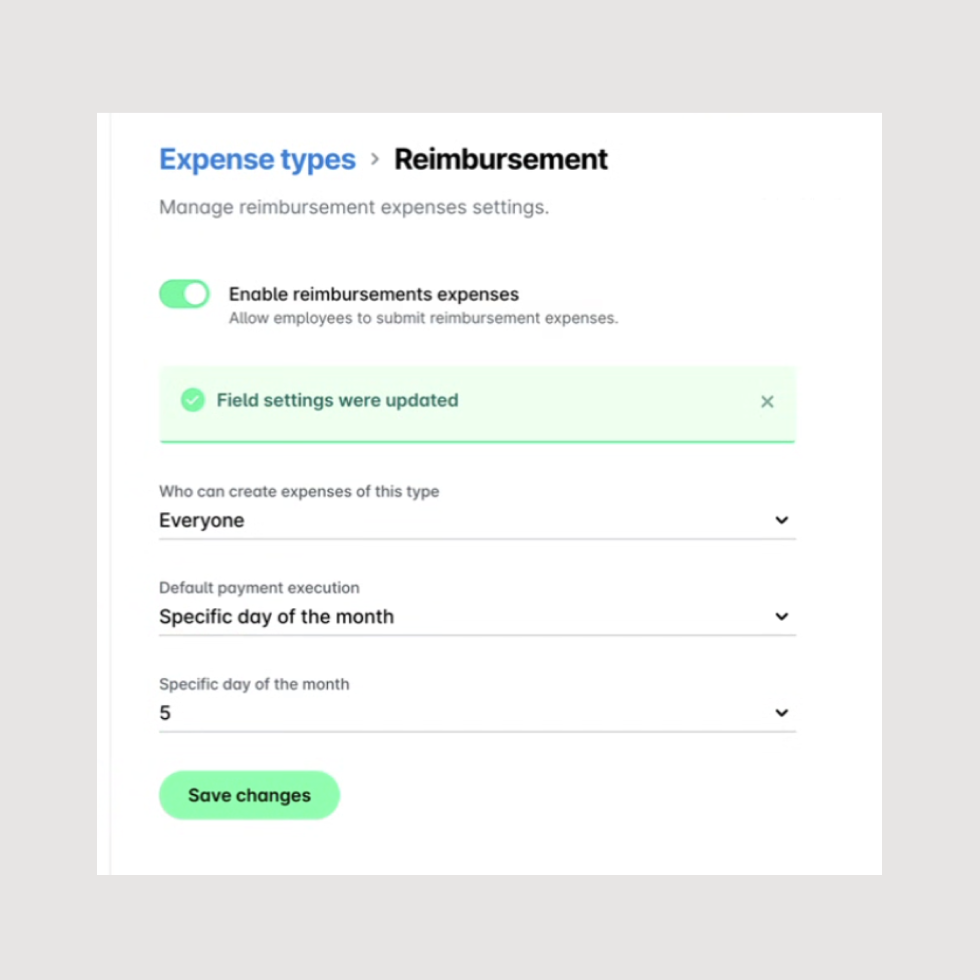Screen dimensions: 980x980
Task: Click the small label above value 5
Action: pyautogui.click(x=254, y=685)
